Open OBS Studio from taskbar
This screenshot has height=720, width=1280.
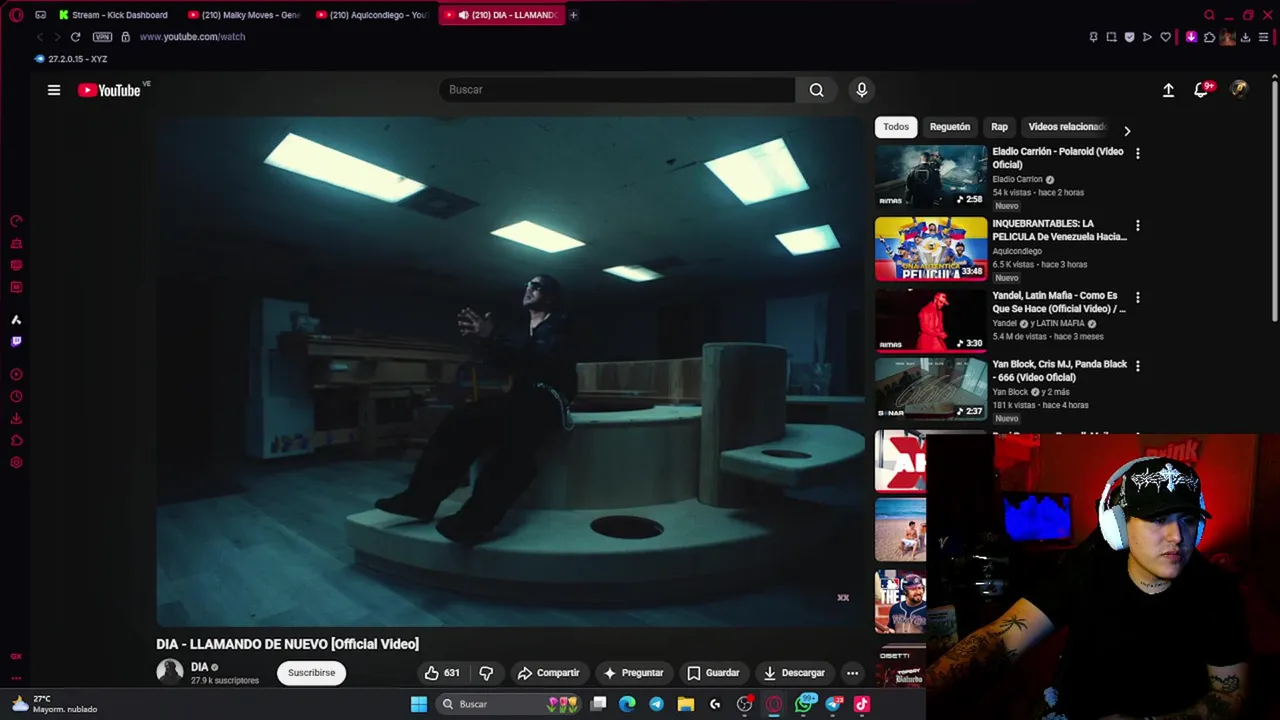(x=744, y=704)
